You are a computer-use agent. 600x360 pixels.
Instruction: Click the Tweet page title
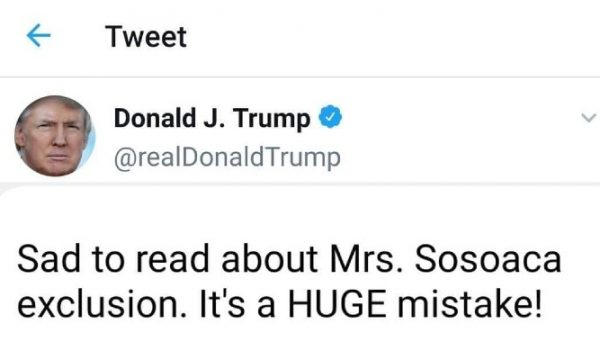pyautogui.click(x=146, y=37)
